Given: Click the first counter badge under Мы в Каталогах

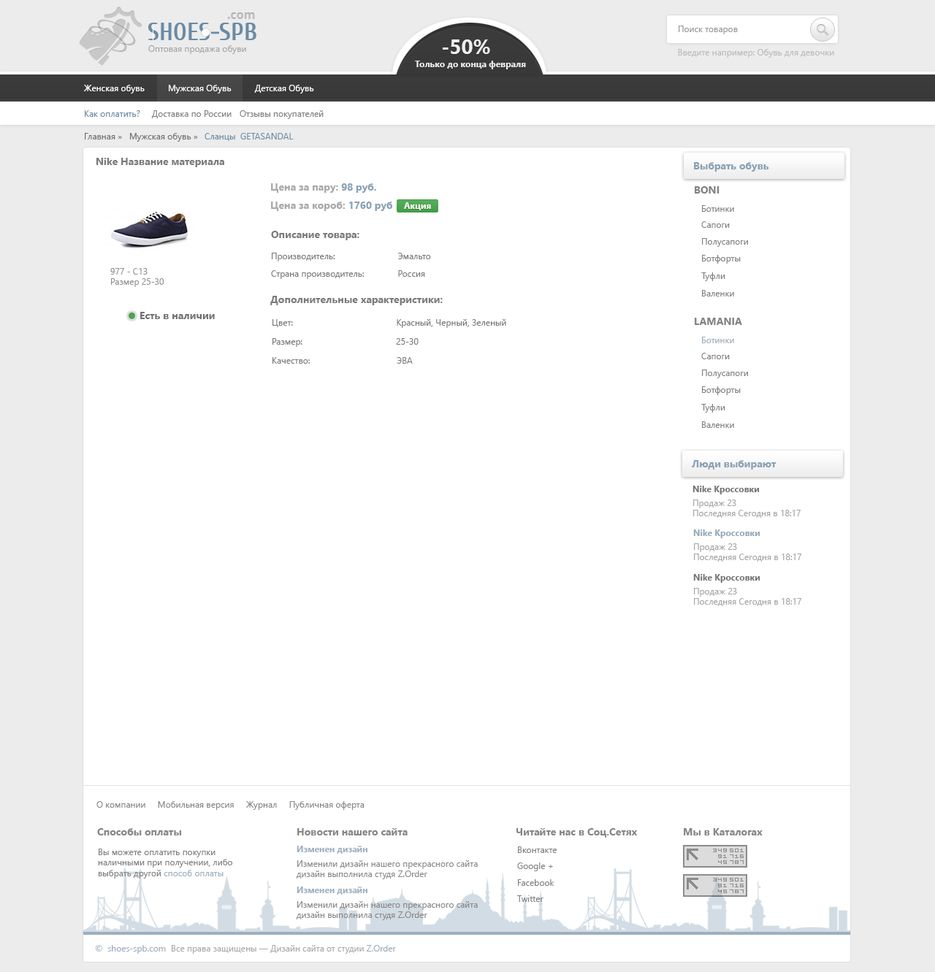Looking at the screenshot, I should click(x=714, y=855).
